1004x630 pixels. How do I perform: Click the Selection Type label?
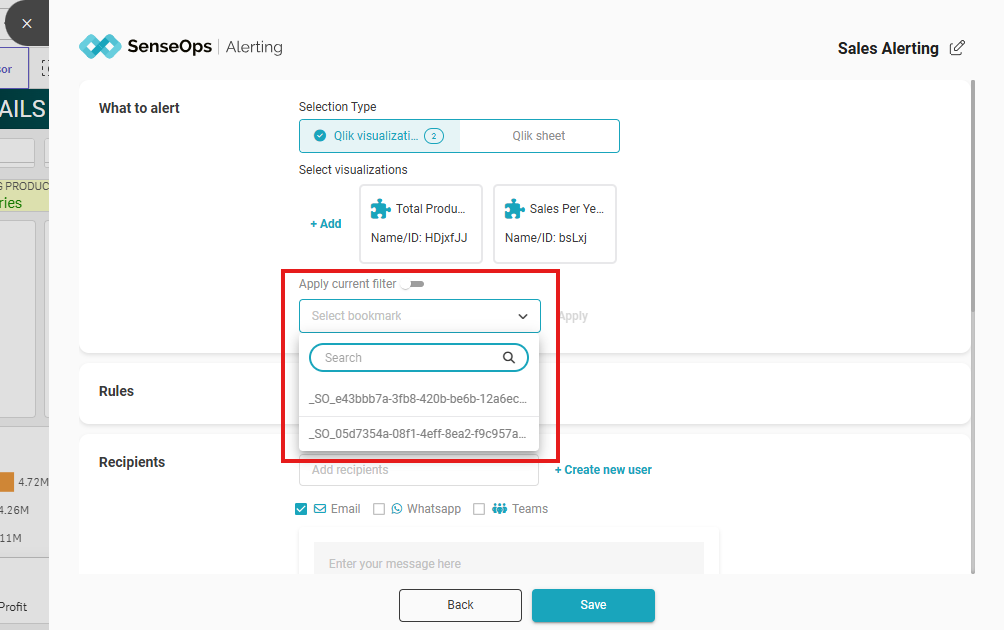(x=337, y=107)
